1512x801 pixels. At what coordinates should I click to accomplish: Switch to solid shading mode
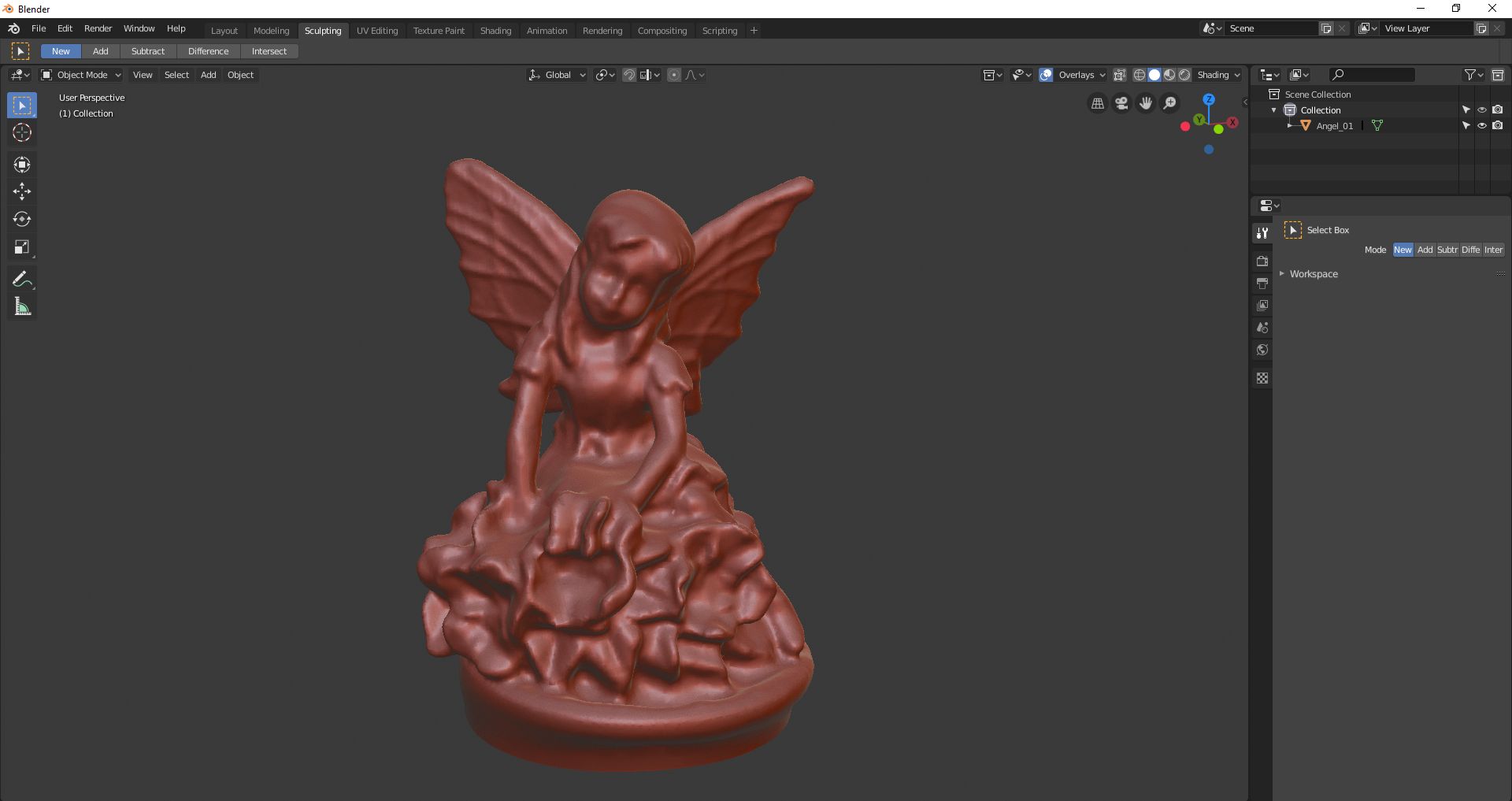click(x=1154, y=75)
